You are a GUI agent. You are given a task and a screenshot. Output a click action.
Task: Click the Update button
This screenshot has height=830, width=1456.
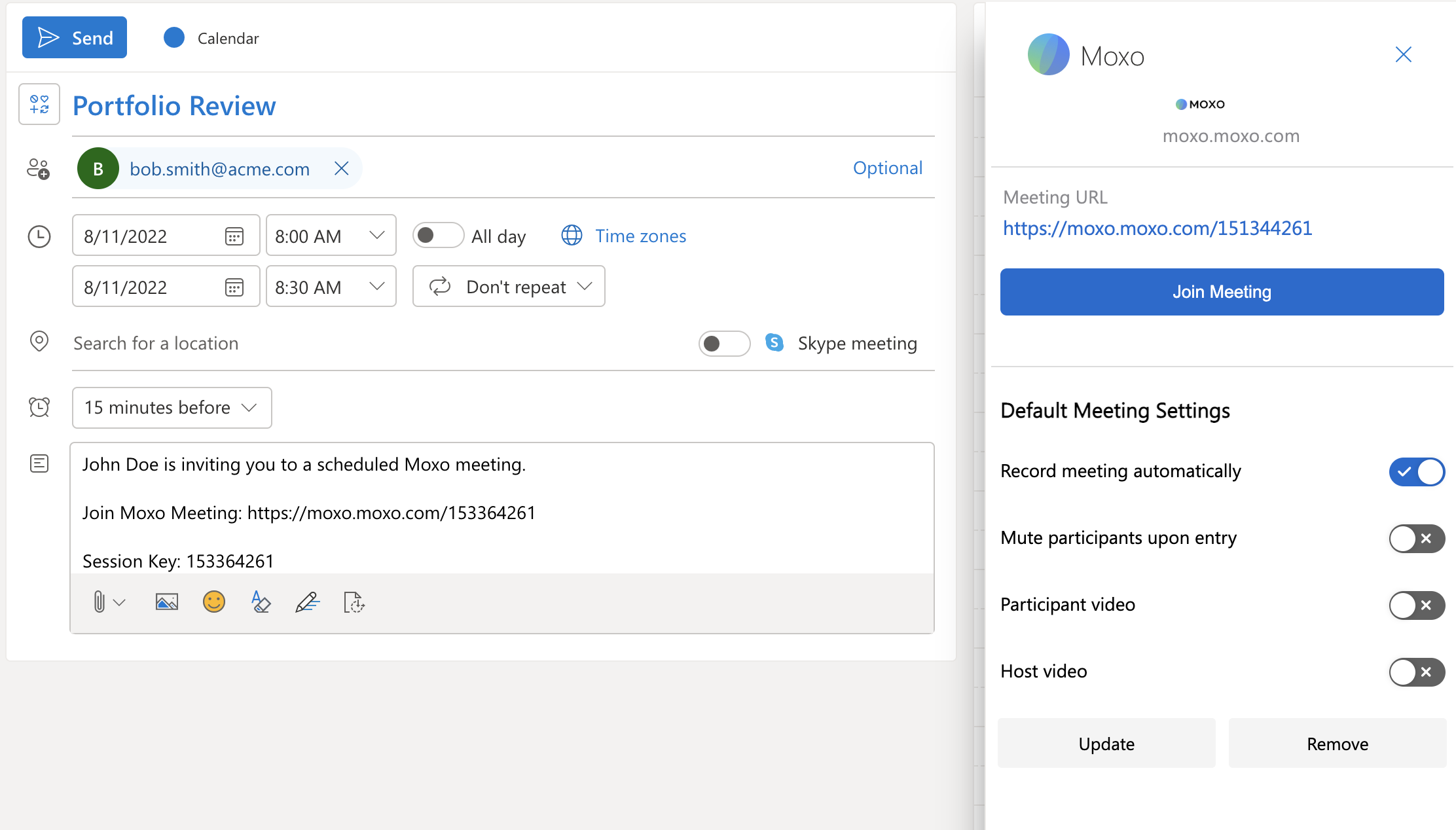(x=1106, y=744)
